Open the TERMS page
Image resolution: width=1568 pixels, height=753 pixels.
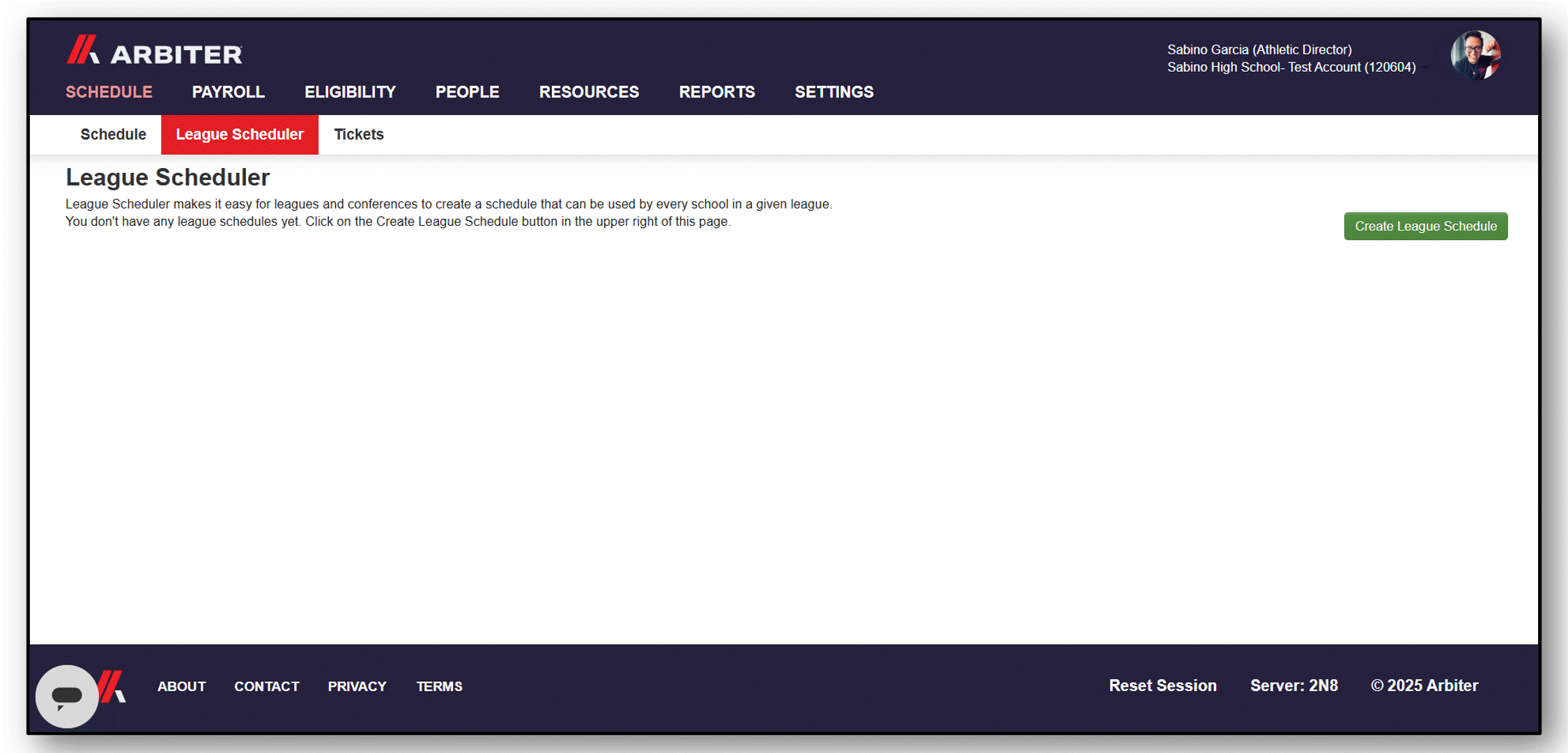[x=440, y=685]
